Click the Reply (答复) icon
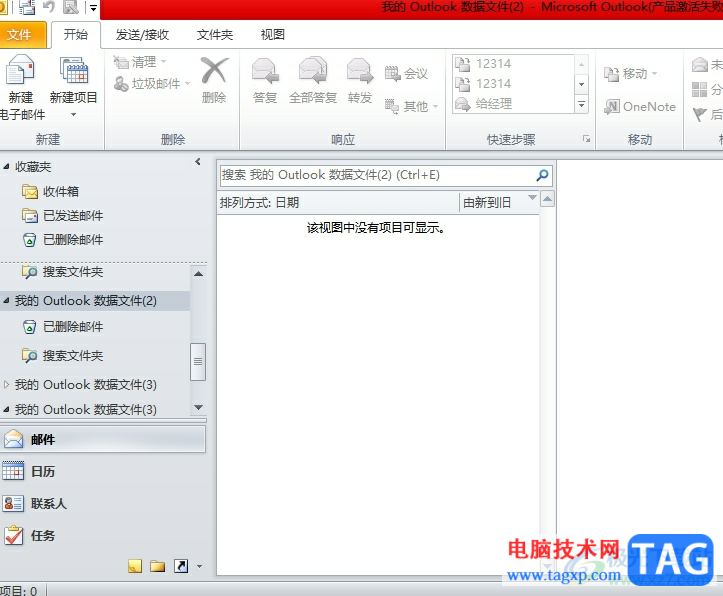The width and height of the screenshot is (723, 596). pos(265,71)
